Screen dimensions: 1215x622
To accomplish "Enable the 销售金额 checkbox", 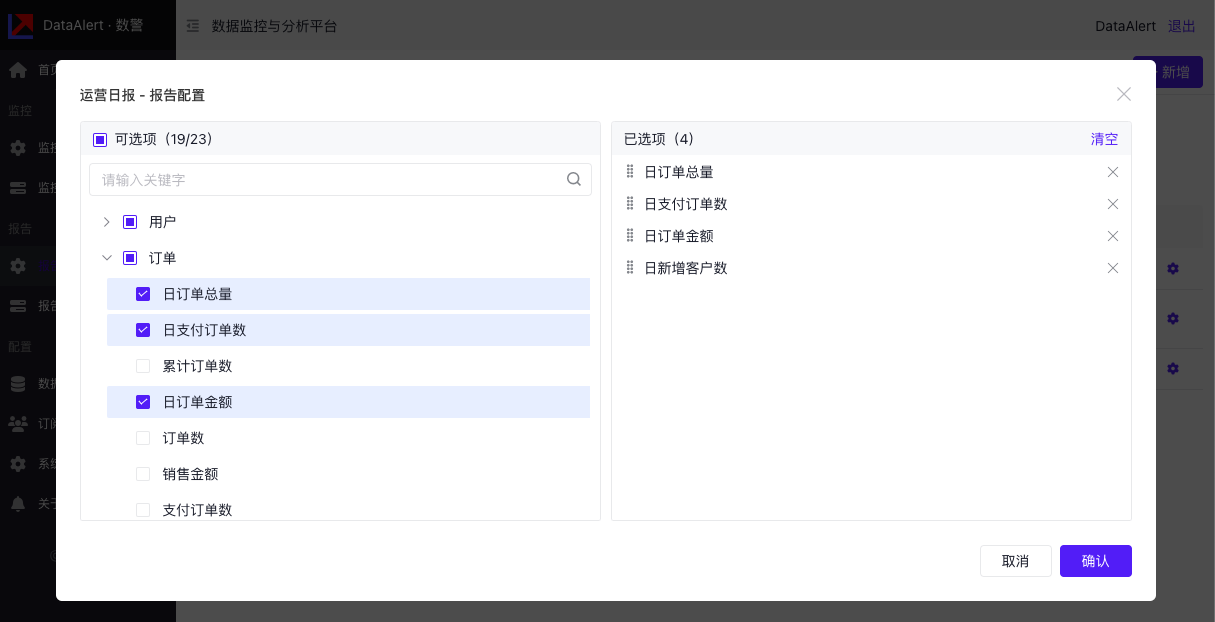I will pyautogui.click(x=143, y=474).
